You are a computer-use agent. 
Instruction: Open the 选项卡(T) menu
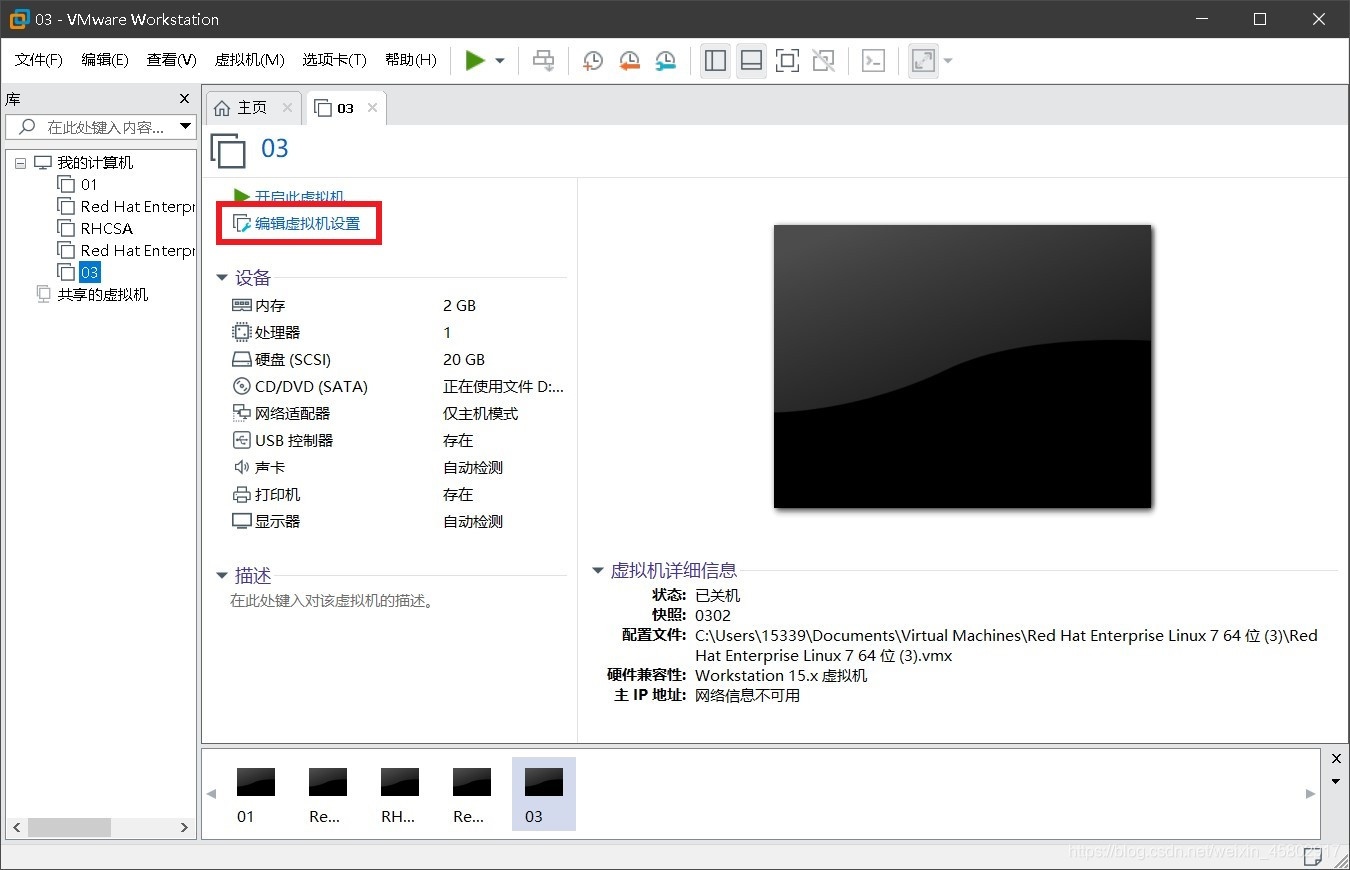point(334,60)
